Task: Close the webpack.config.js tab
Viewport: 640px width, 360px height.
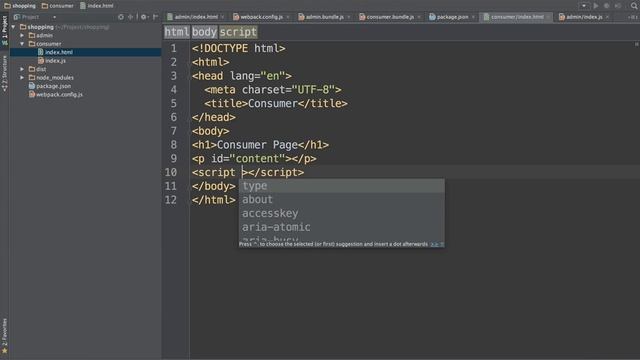Action: (288, 17)
